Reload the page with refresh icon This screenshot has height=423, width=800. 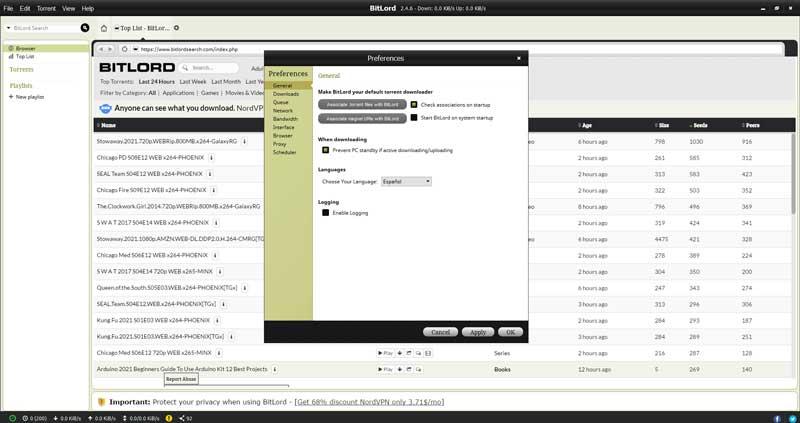tap(124, 49)
